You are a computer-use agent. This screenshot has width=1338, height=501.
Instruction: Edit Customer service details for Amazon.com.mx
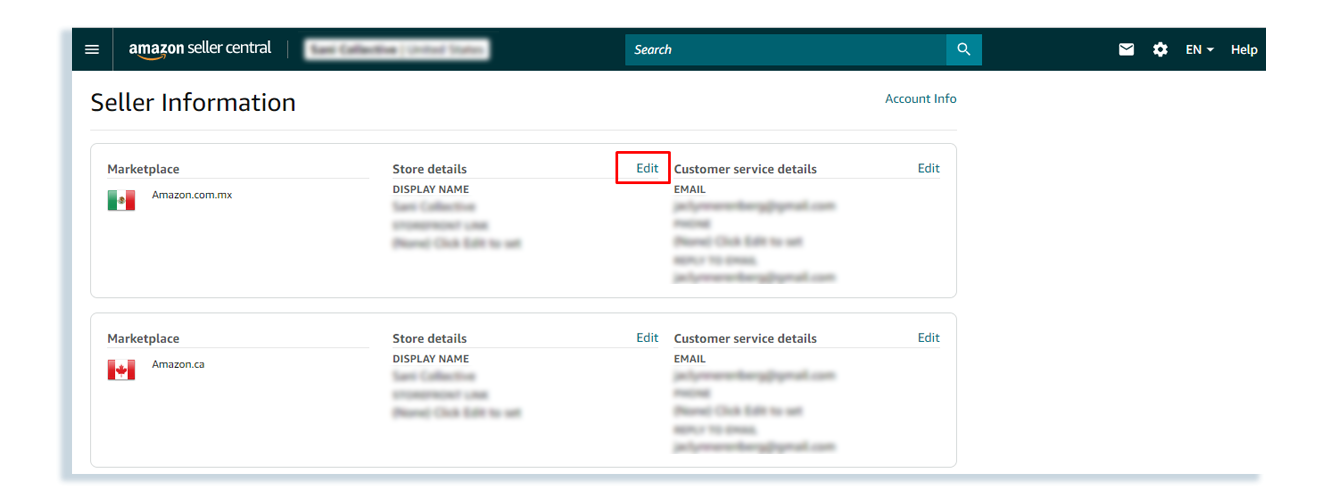[929, 168]
